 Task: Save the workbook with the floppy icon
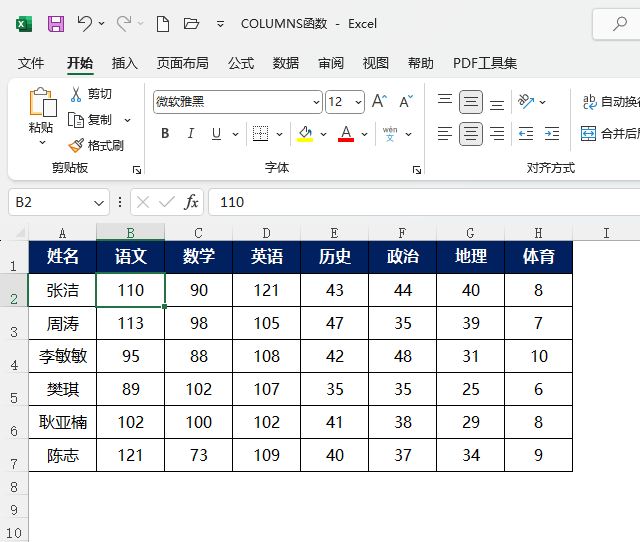56,24
